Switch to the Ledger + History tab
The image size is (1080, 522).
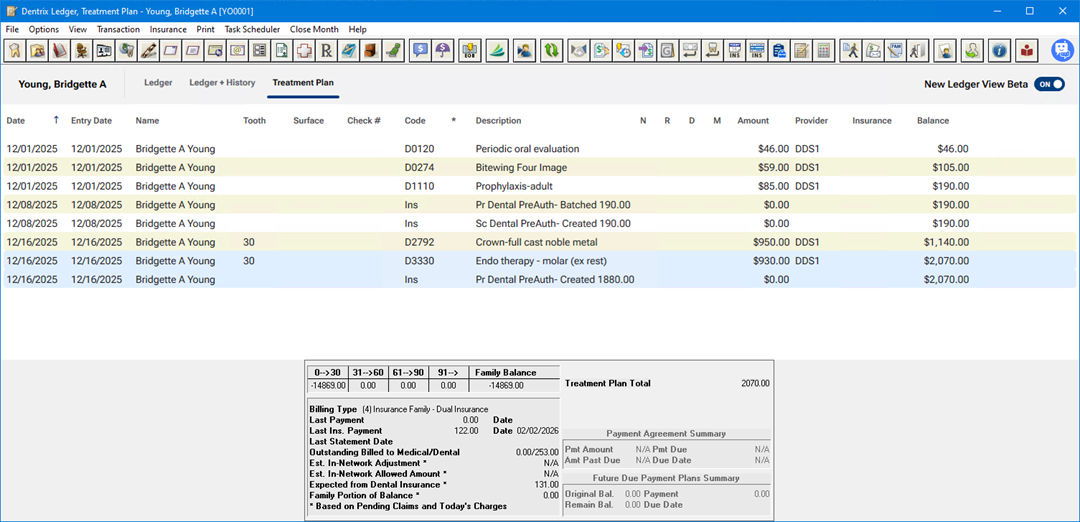coord(222,83)
